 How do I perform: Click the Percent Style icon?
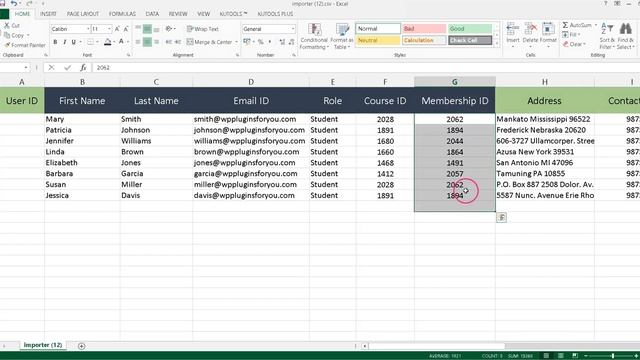coord(260,42)
